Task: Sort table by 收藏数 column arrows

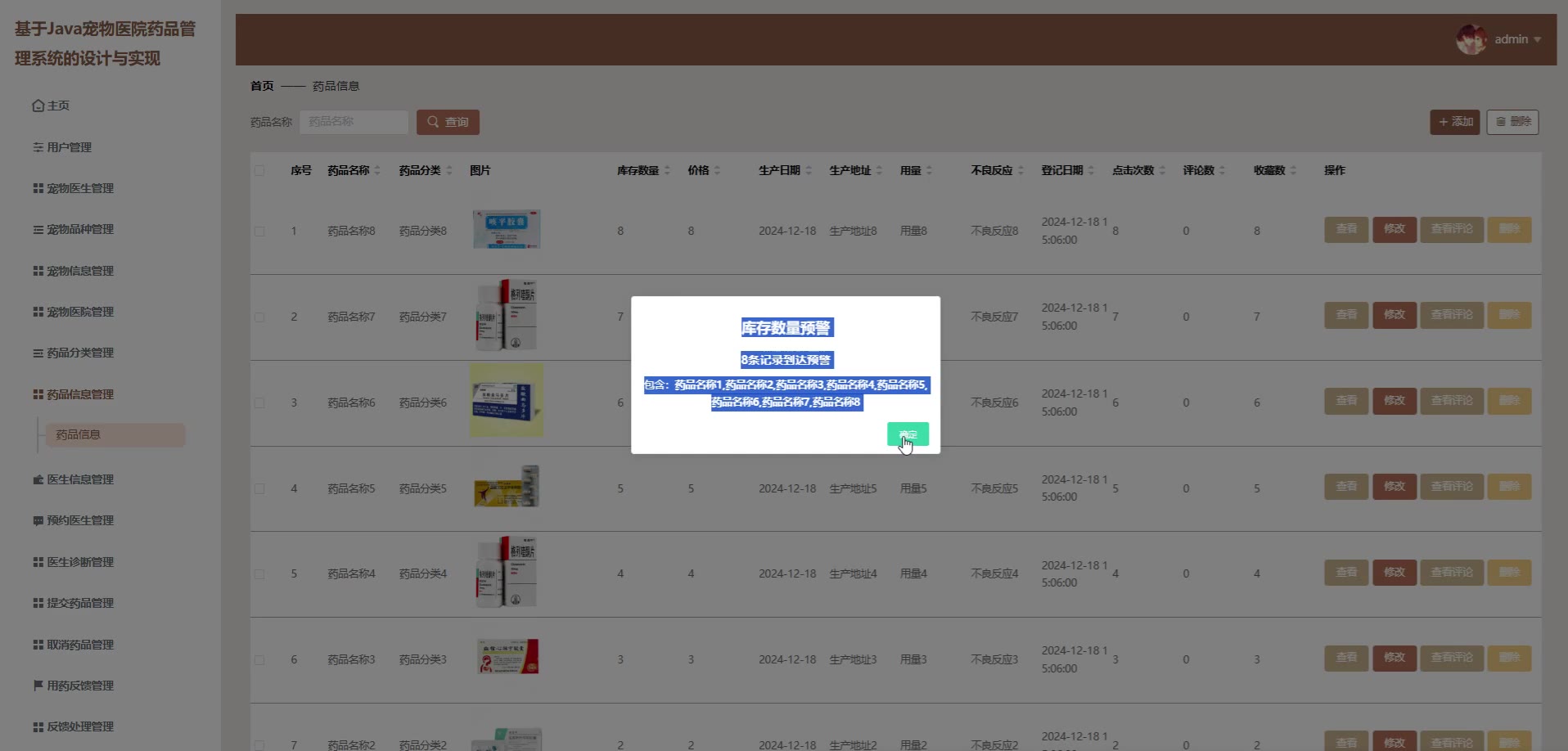Action: tap(1293, 170)
